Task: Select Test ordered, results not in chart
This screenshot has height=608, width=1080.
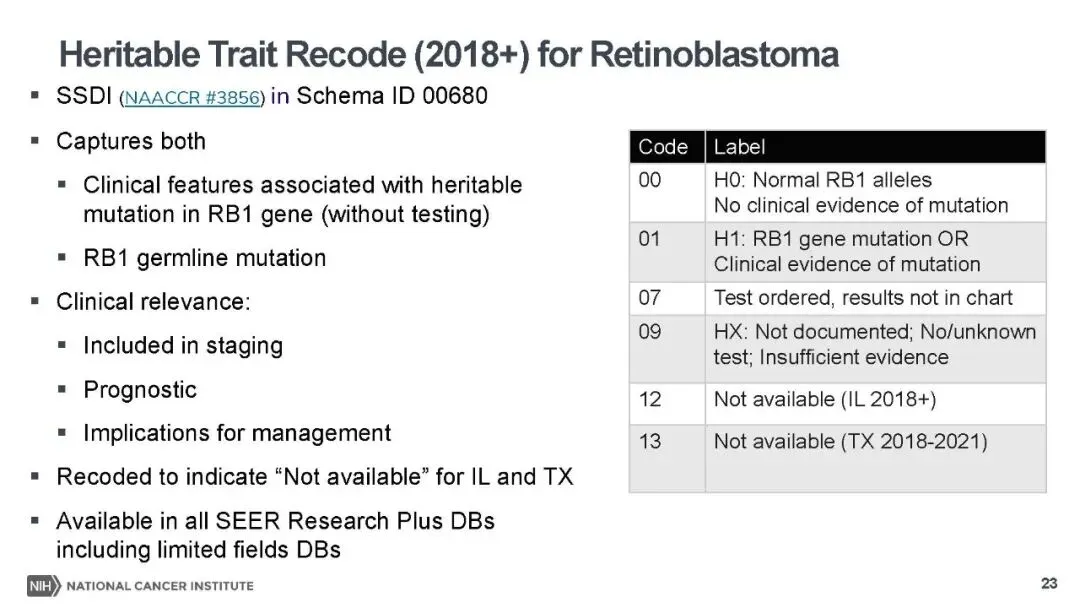Action: (863, 298)
